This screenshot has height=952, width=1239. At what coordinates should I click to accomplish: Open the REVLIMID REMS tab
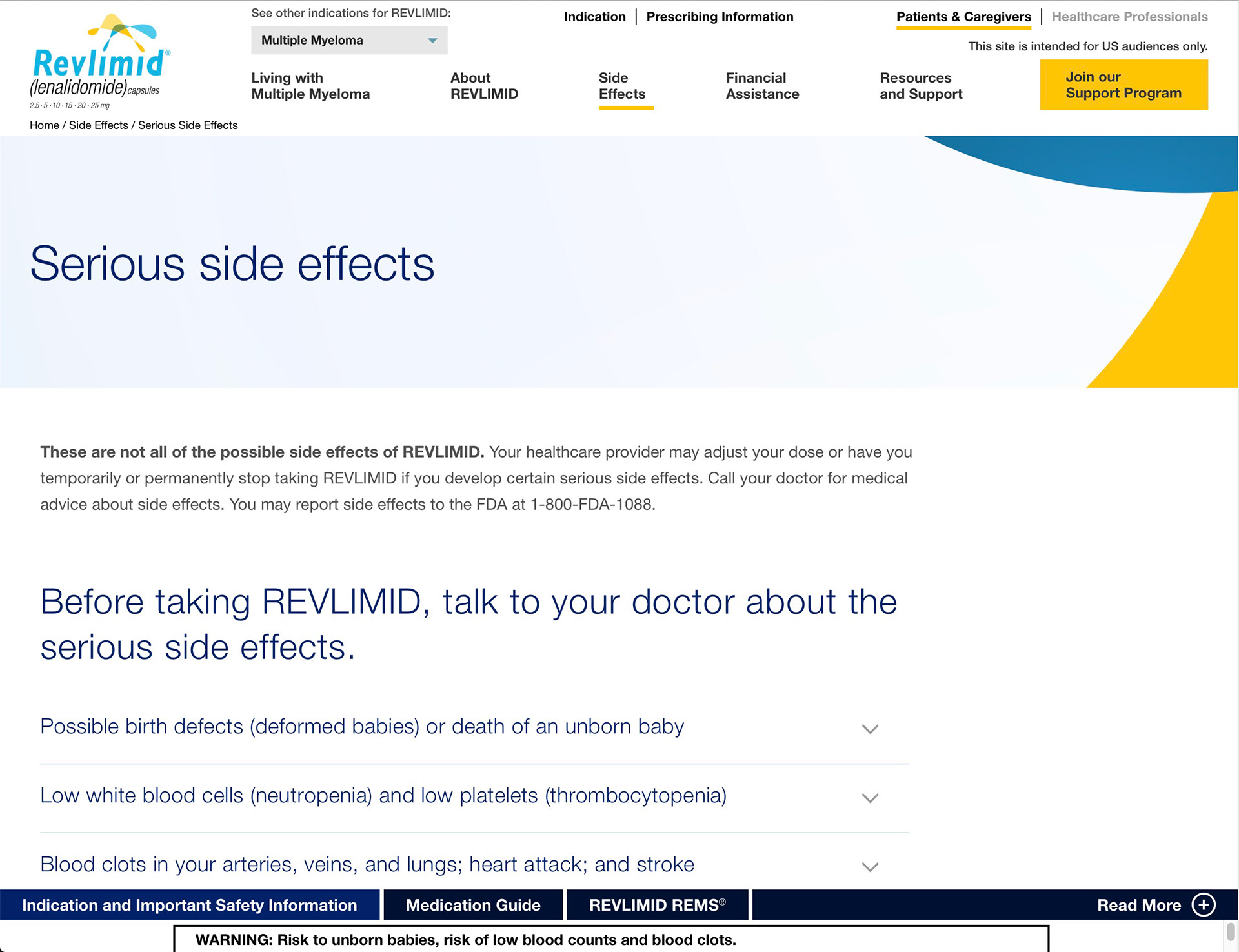pyautogui.click(x=658, y=905)
